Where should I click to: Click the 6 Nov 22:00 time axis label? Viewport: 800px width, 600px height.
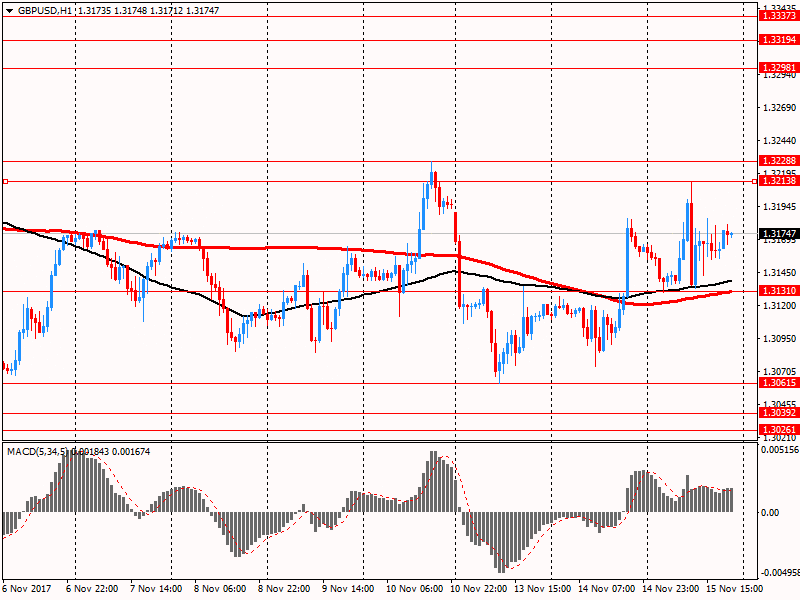point(92,589)
